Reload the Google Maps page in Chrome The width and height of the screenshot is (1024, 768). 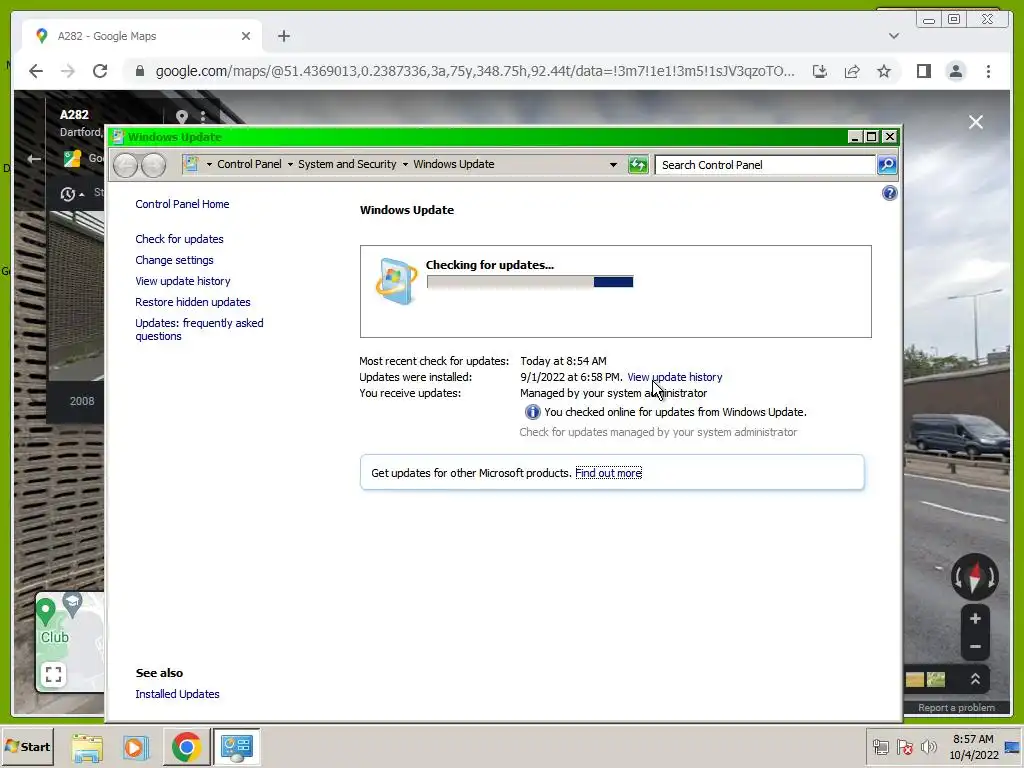(100, 71)
